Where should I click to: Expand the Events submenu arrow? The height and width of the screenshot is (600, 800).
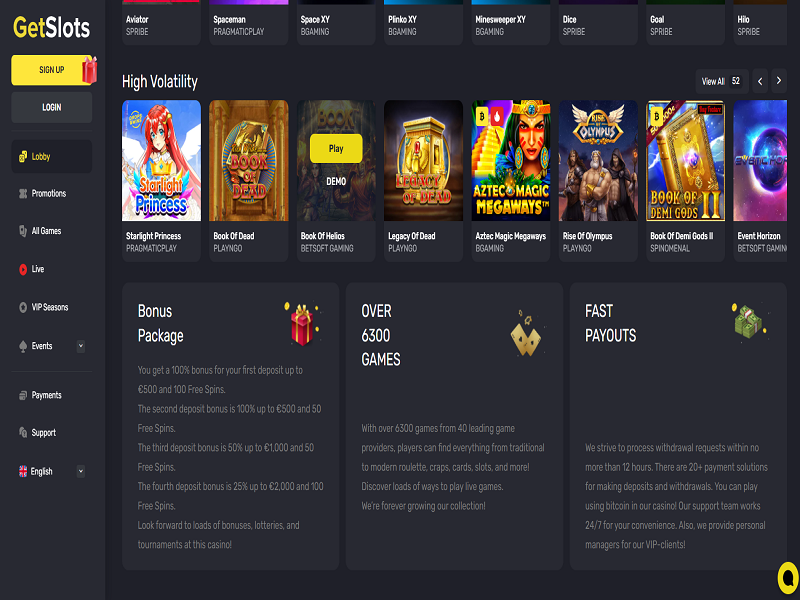(x=81, y=346)
